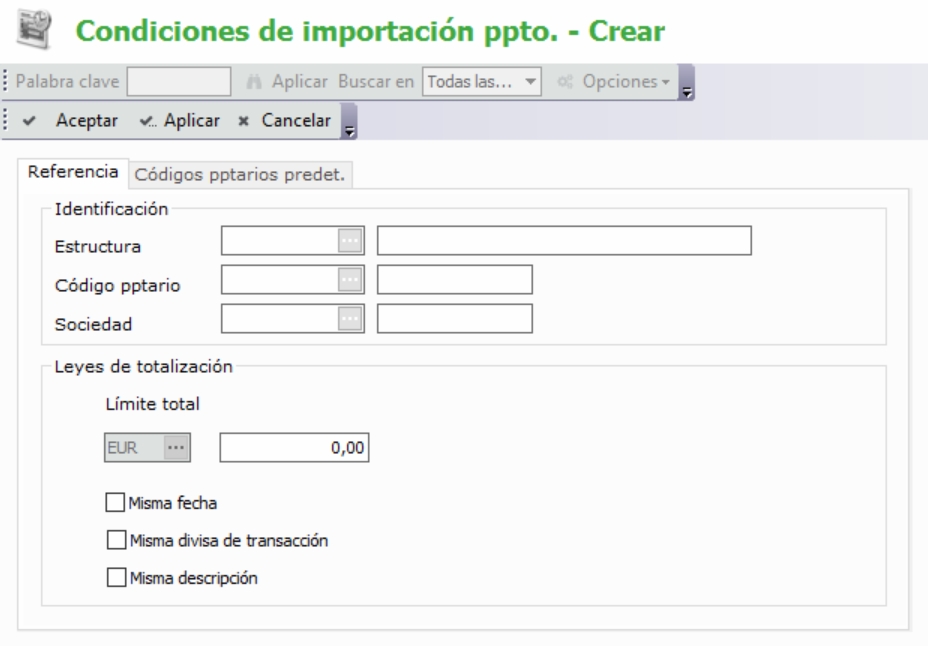Expand the action toolbar overflow arrow

348,128
